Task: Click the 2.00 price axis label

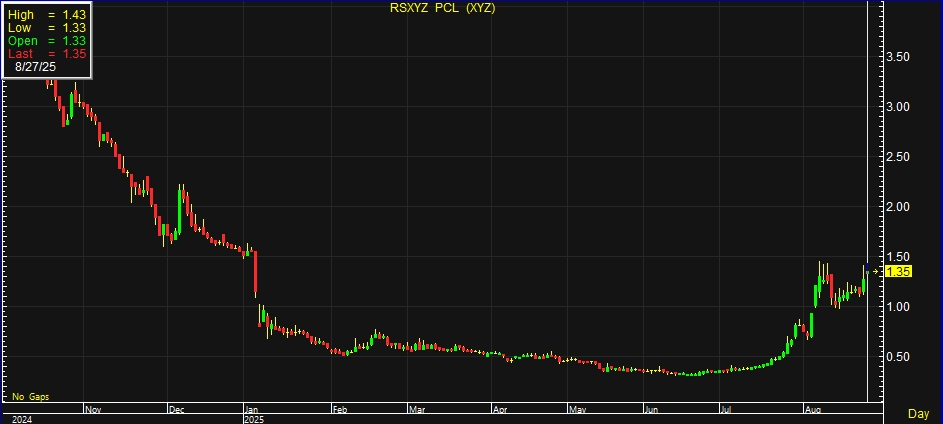Action: pos(898,207)
